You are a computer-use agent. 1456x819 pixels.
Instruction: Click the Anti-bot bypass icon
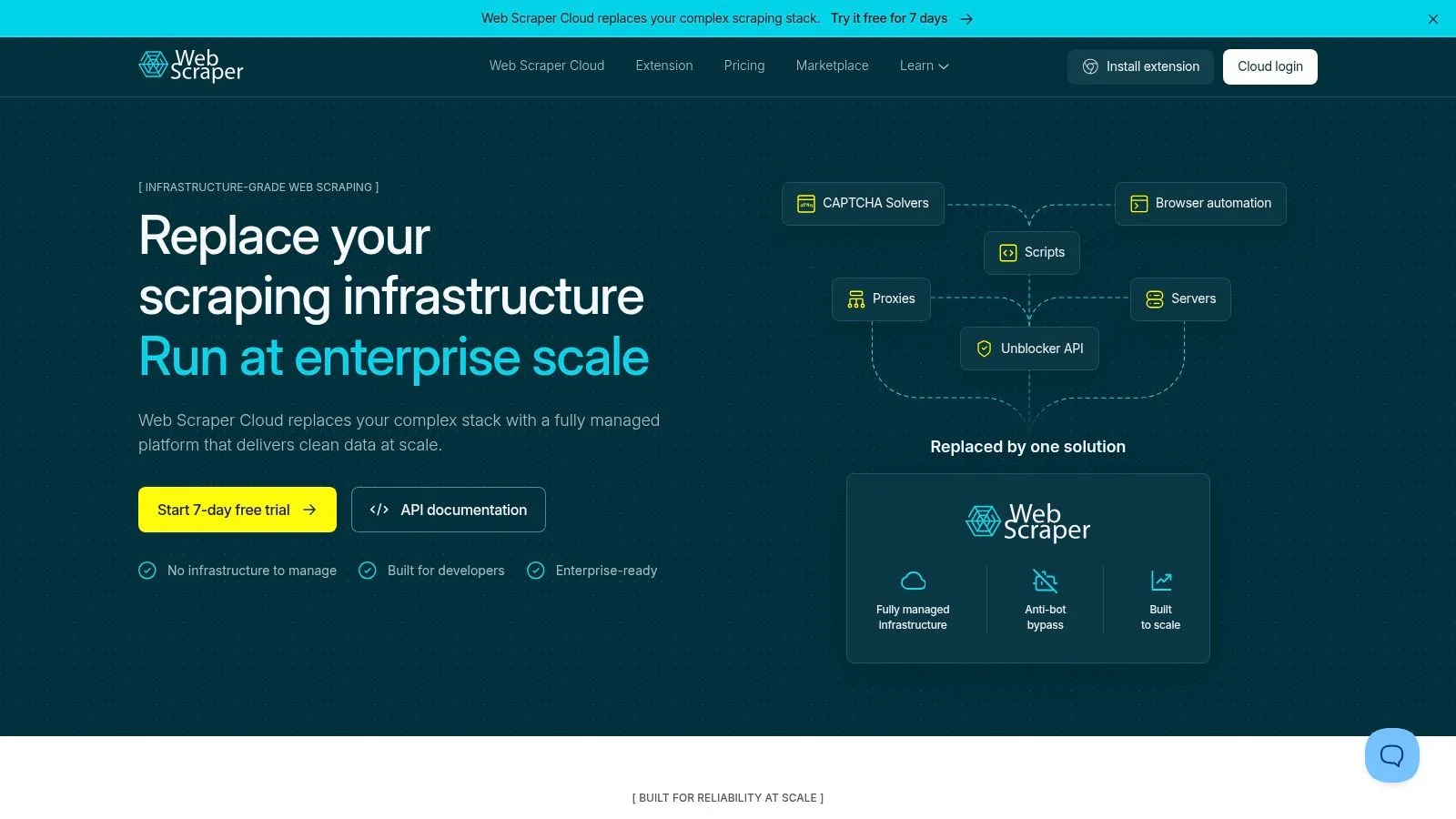point(1046,581)
